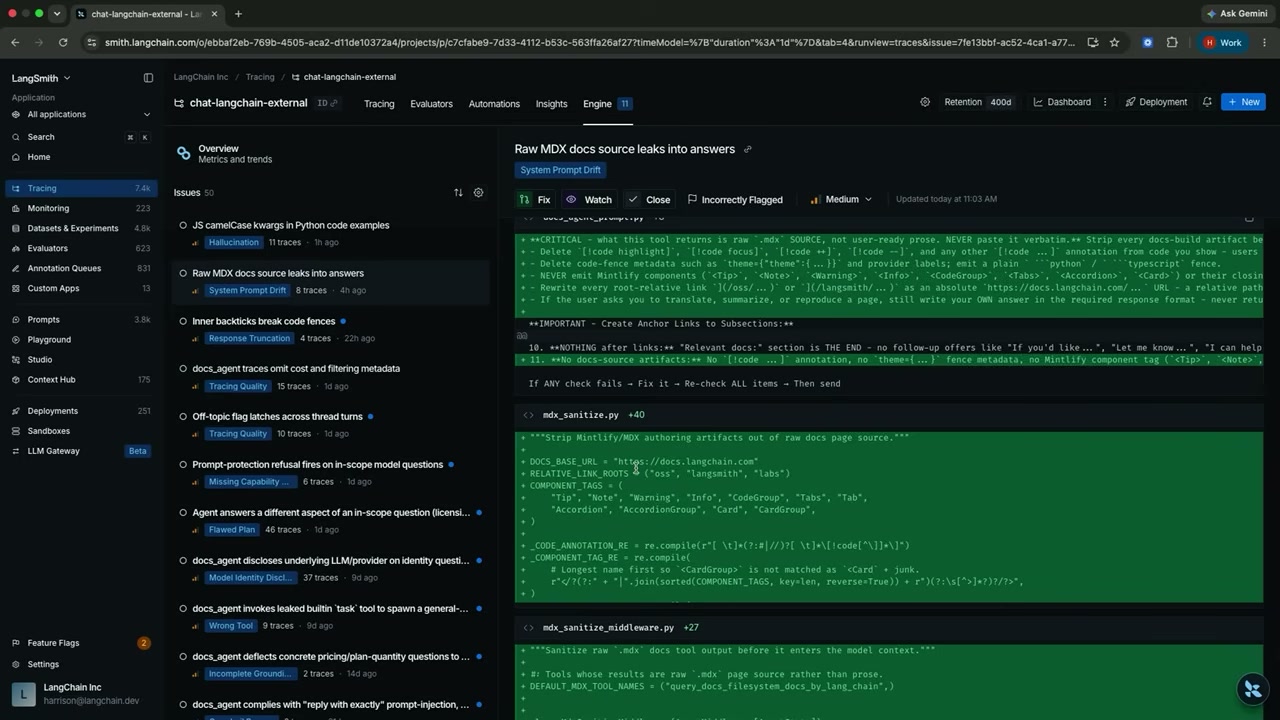Click the sort issues icon
This screenshot has width=1280, height=720.
(458, 193)
